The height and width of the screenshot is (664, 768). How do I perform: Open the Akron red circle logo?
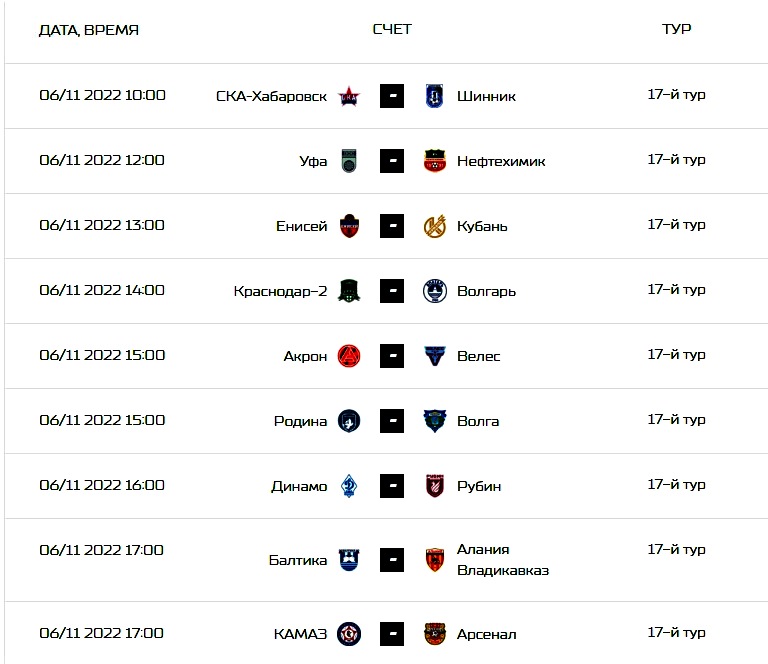point(349,356)
